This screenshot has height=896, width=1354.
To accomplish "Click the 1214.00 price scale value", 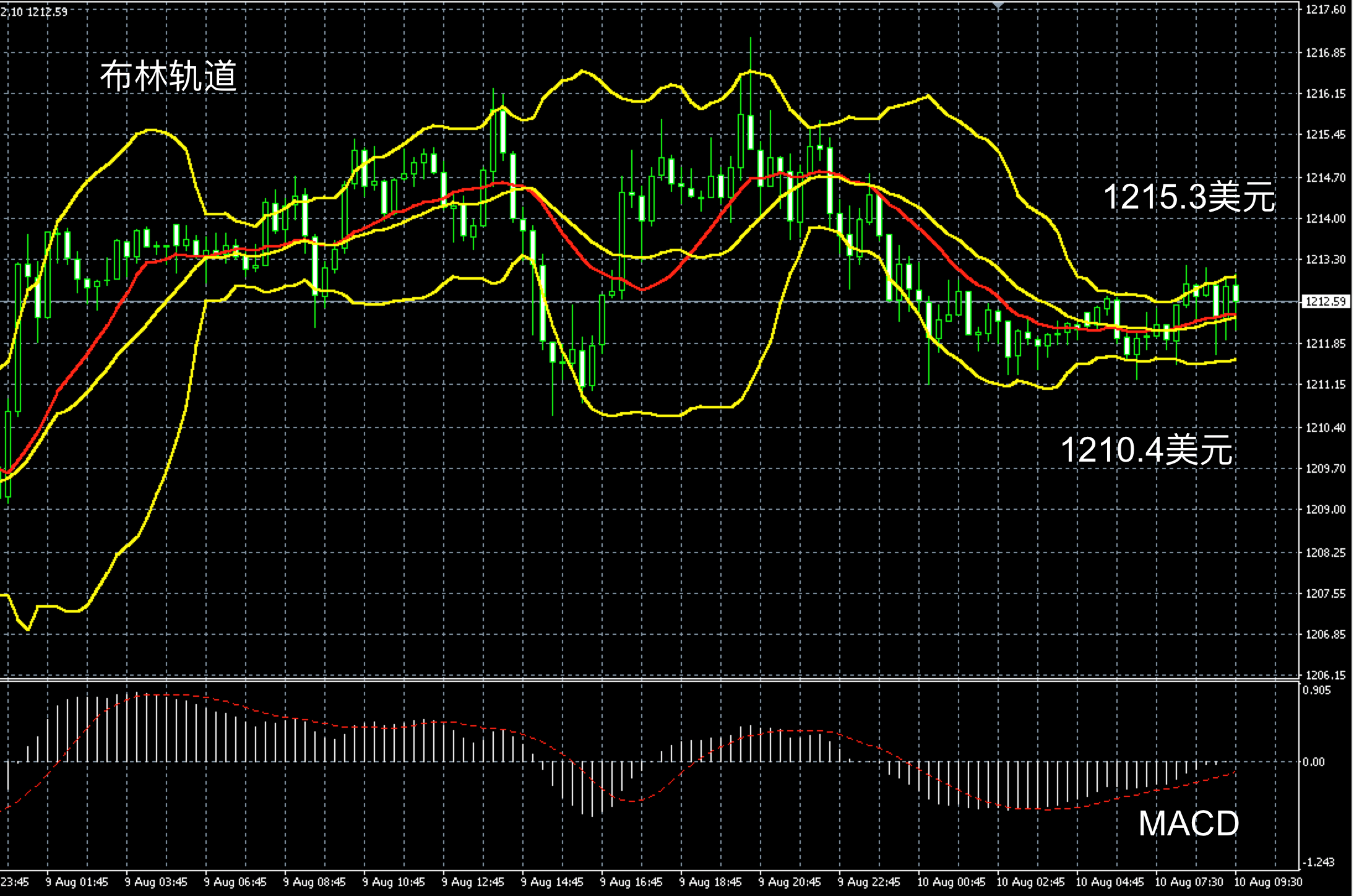I will 1325,218.
